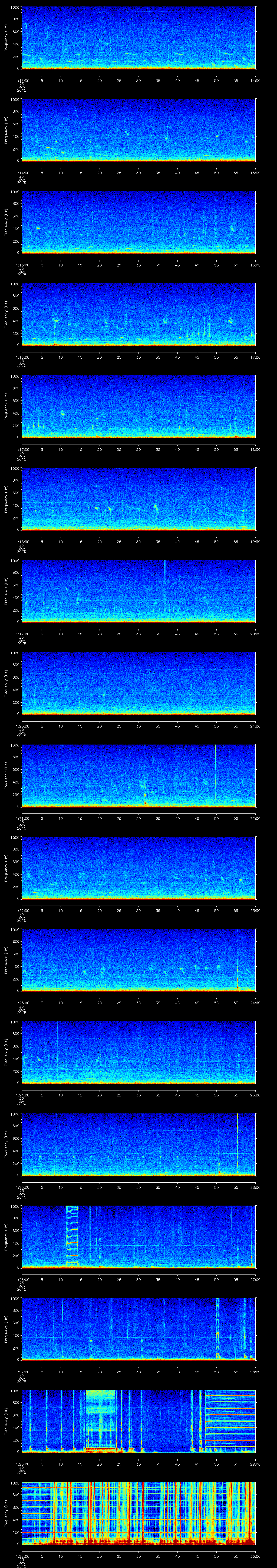Click the spectrogram panel starting at 1:22:00
Image resolution: width=277 pixels, height=1568 pixels.
[139, 868]
